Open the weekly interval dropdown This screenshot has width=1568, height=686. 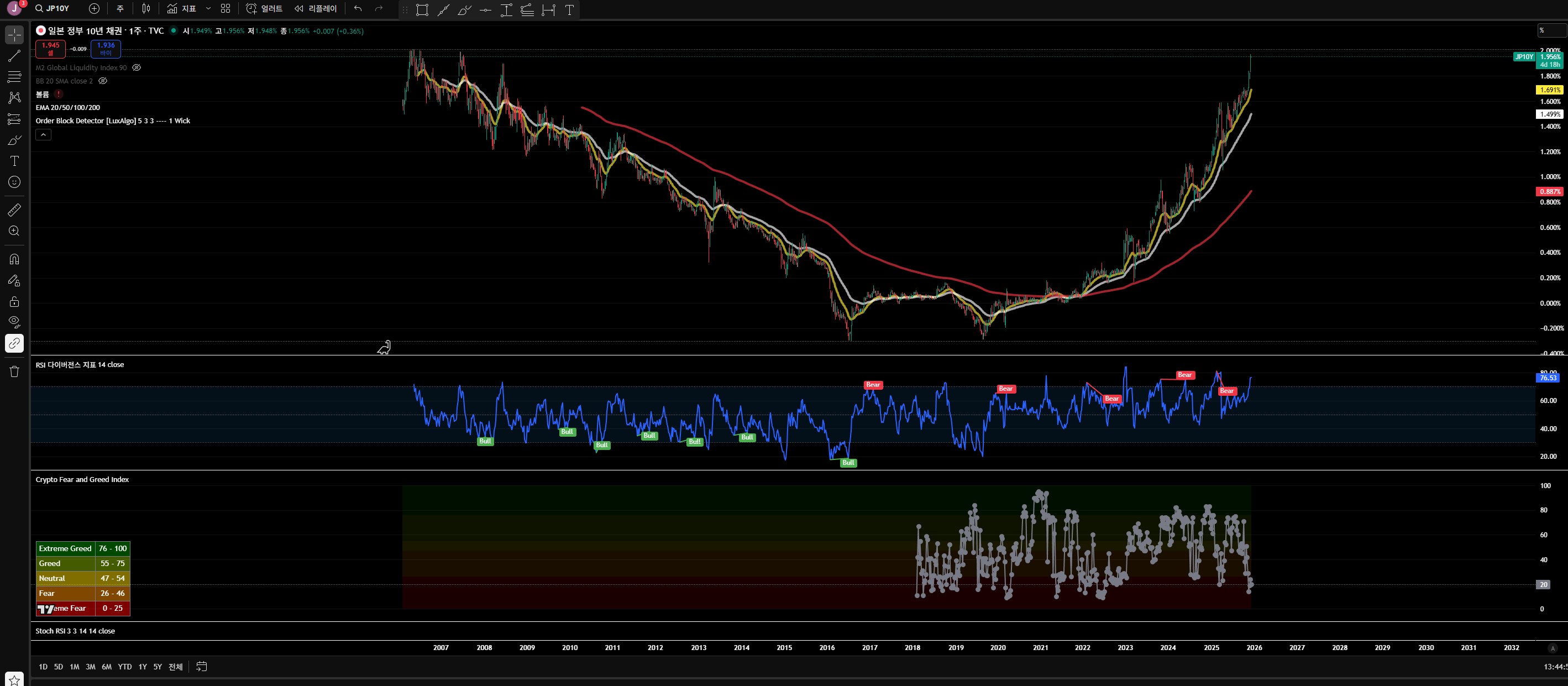click(x=120, y=8)
